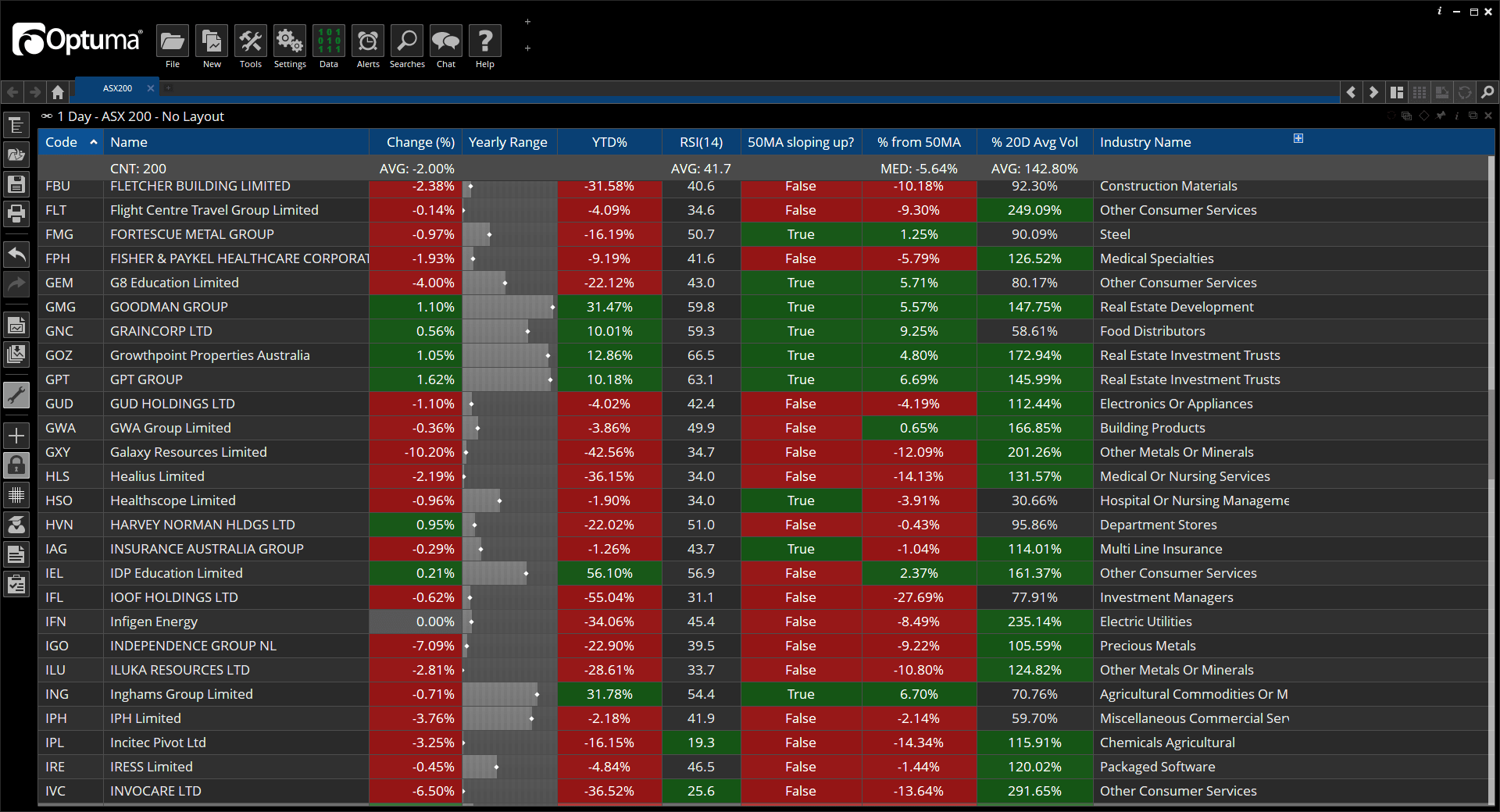The height and width of the screenshot is (812, 1500).
Task: Click the export images download icon
Action: pyautogui.click(x=16, y=354)
